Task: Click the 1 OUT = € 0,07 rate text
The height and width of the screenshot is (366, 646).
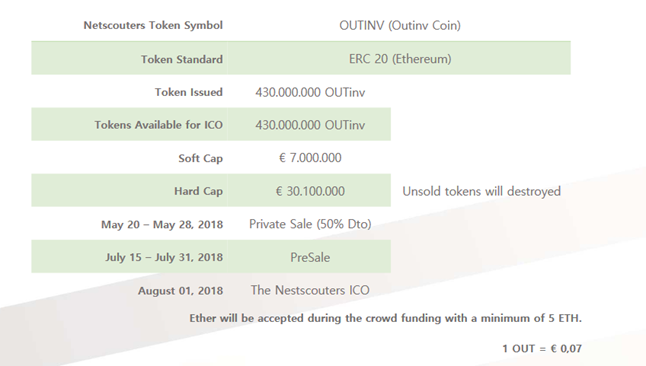Action: click(542, 349)
